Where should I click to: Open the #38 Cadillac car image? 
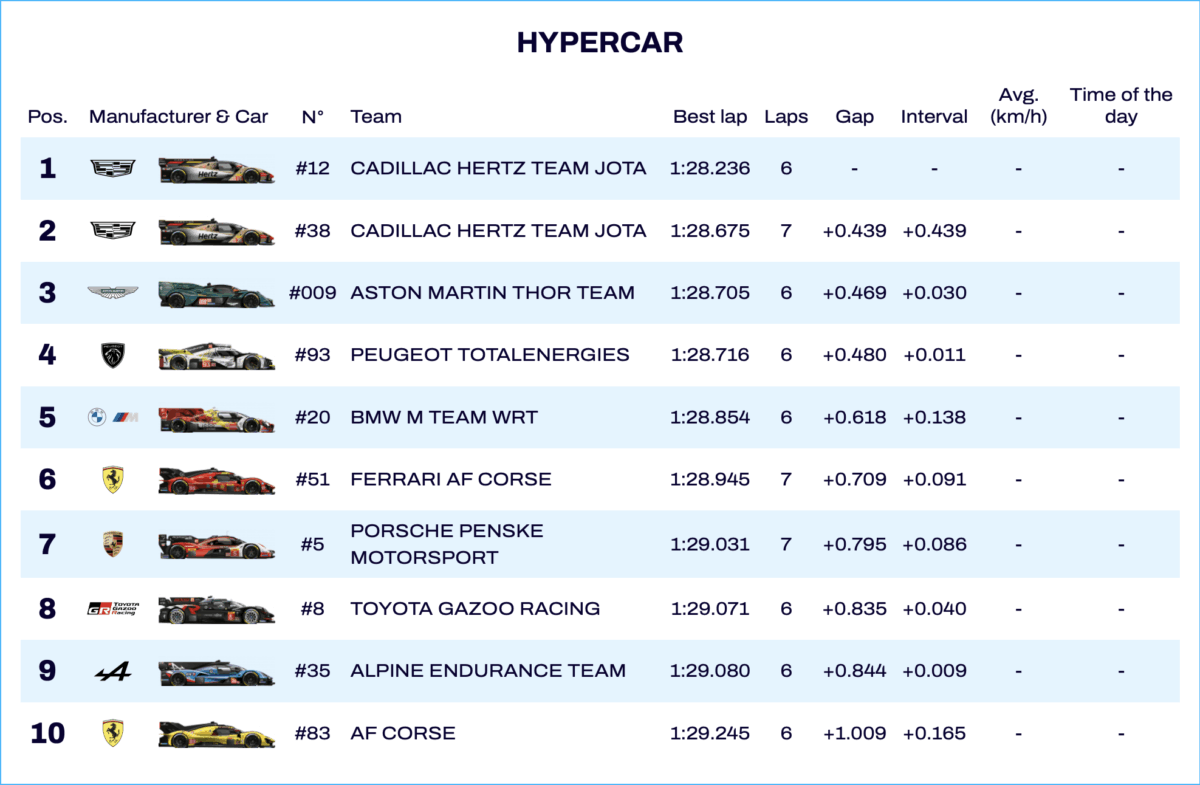(x=216, y=232)
